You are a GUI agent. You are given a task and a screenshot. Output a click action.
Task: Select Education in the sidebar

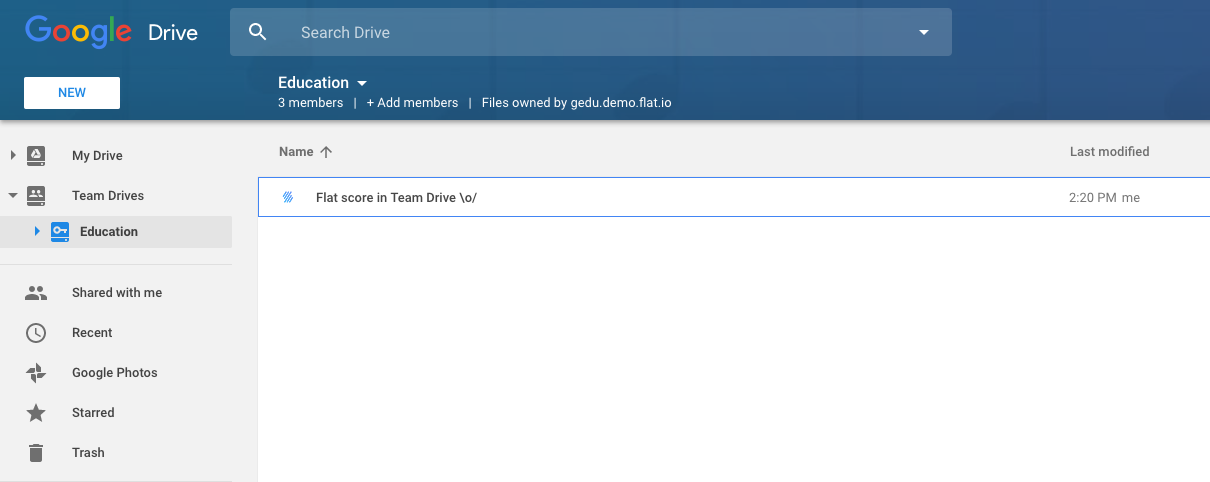[x=109, y=232]
